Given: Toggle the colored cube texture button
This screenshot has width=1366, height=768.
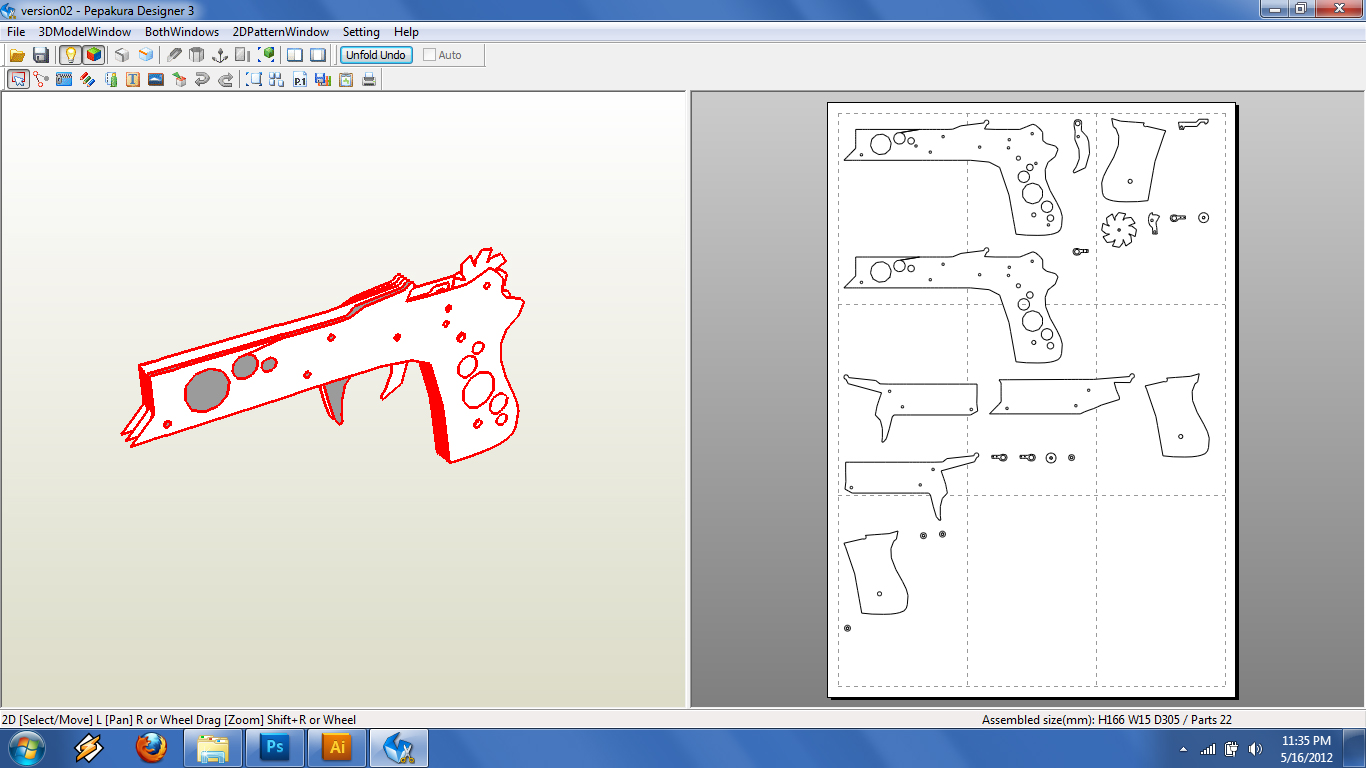Looking at the screenshot, I should click(x=93, y=55).
